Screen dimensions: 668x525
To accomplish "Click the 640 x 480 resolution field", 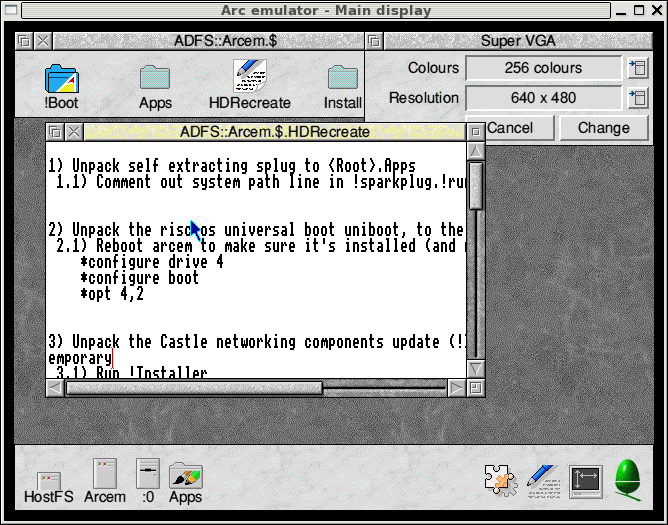I will [x=543, y=98].
